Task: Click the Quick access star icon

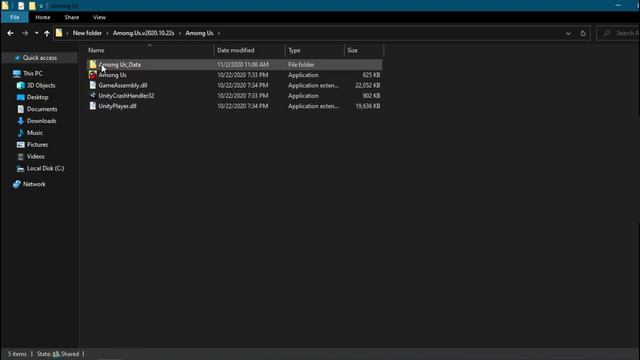Action: point(17,58)
